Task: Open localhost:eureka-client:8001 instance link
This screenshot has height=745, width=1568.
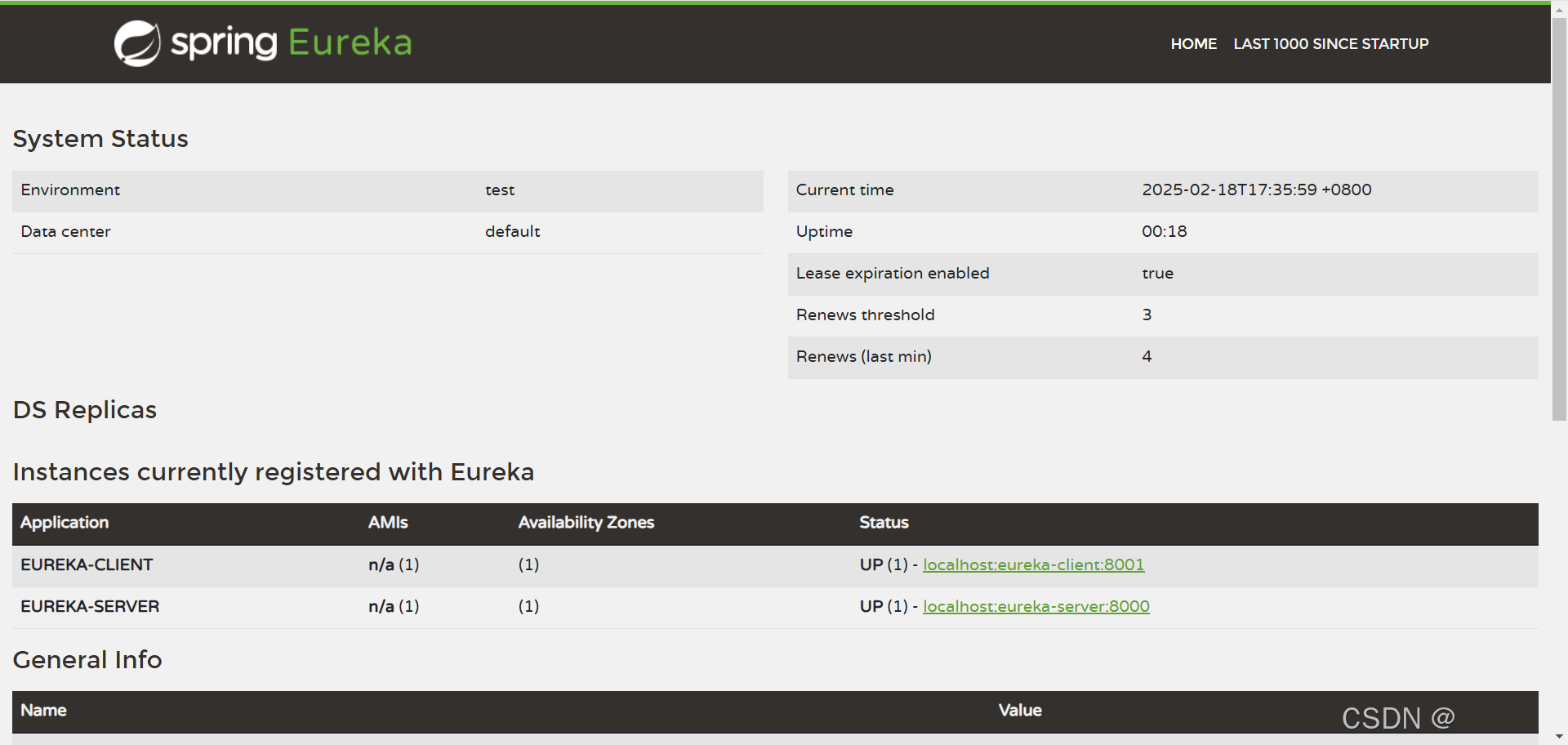Action: 1033,564
